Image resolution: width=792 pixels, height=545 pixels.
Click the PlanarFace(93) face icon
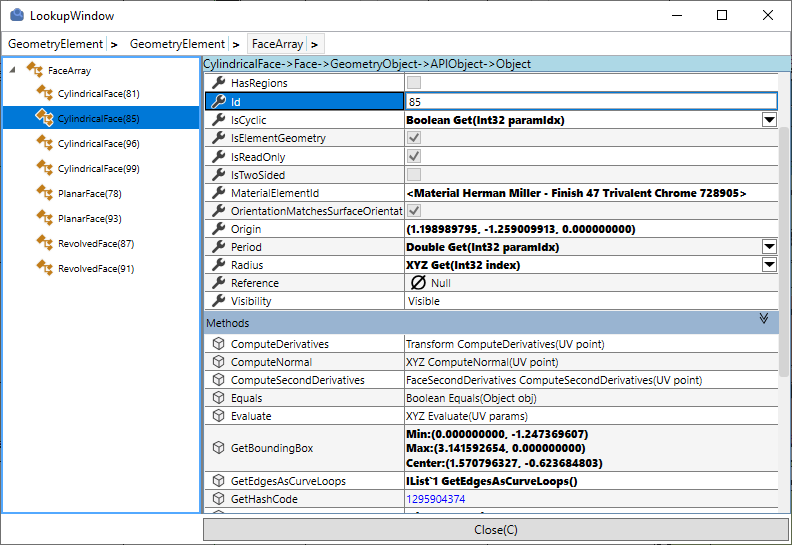[44, 218]
